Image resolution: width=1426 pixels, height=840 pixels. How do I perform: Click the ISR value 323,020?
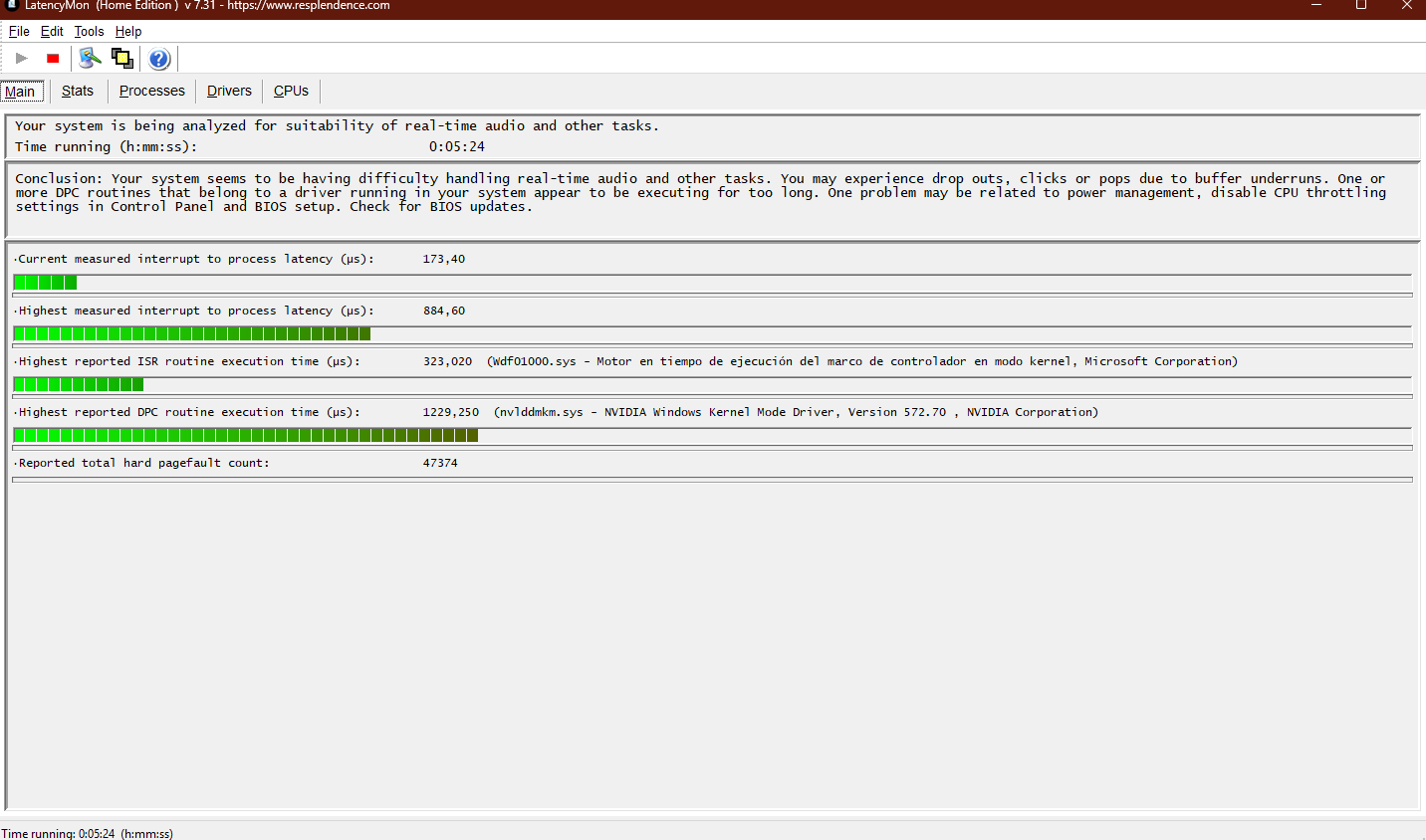point(447,361)
